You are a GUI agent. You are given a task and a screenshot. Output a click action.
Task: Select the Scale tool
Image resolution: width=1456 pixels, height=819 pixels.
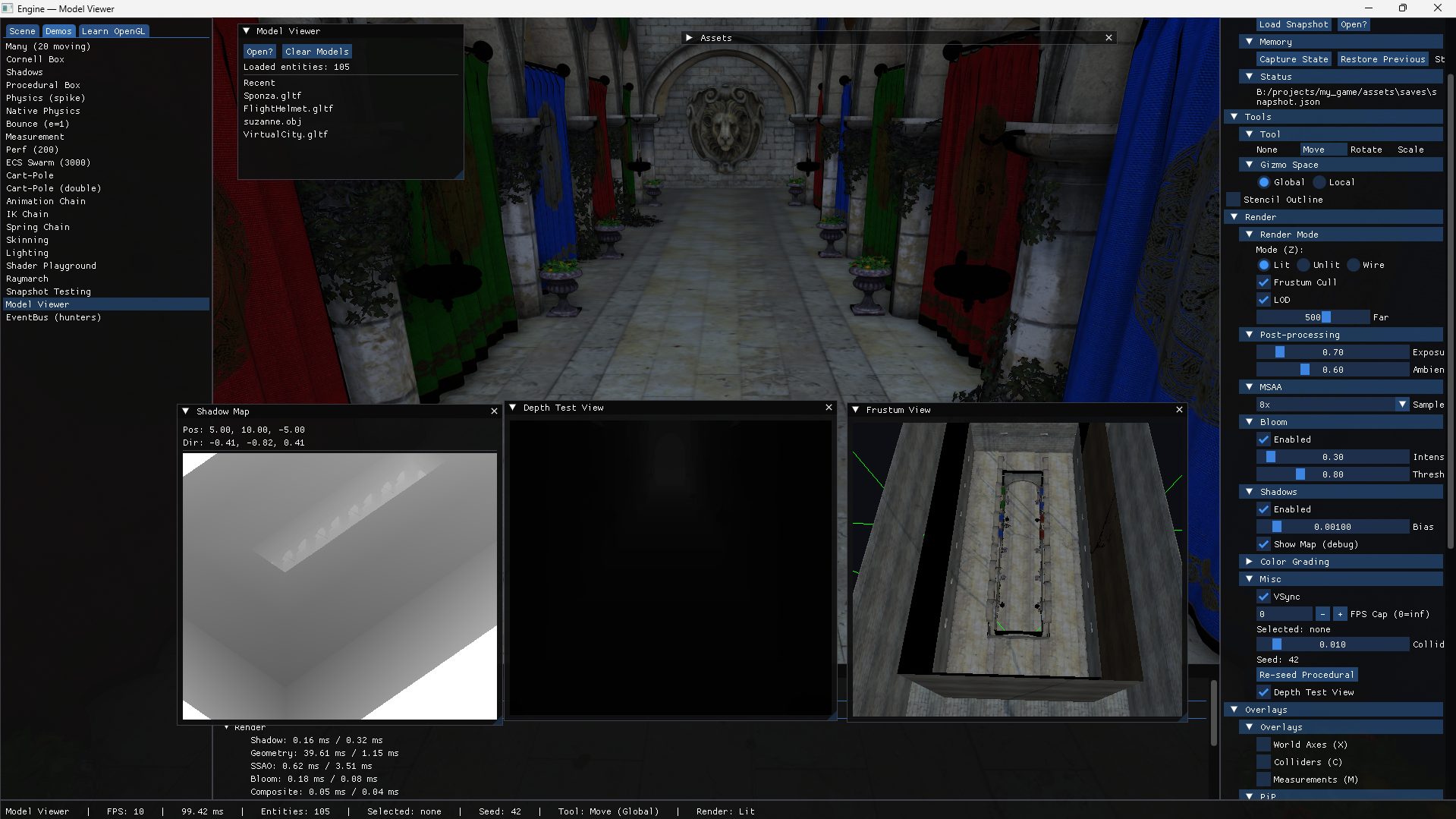coord(1410,150)
